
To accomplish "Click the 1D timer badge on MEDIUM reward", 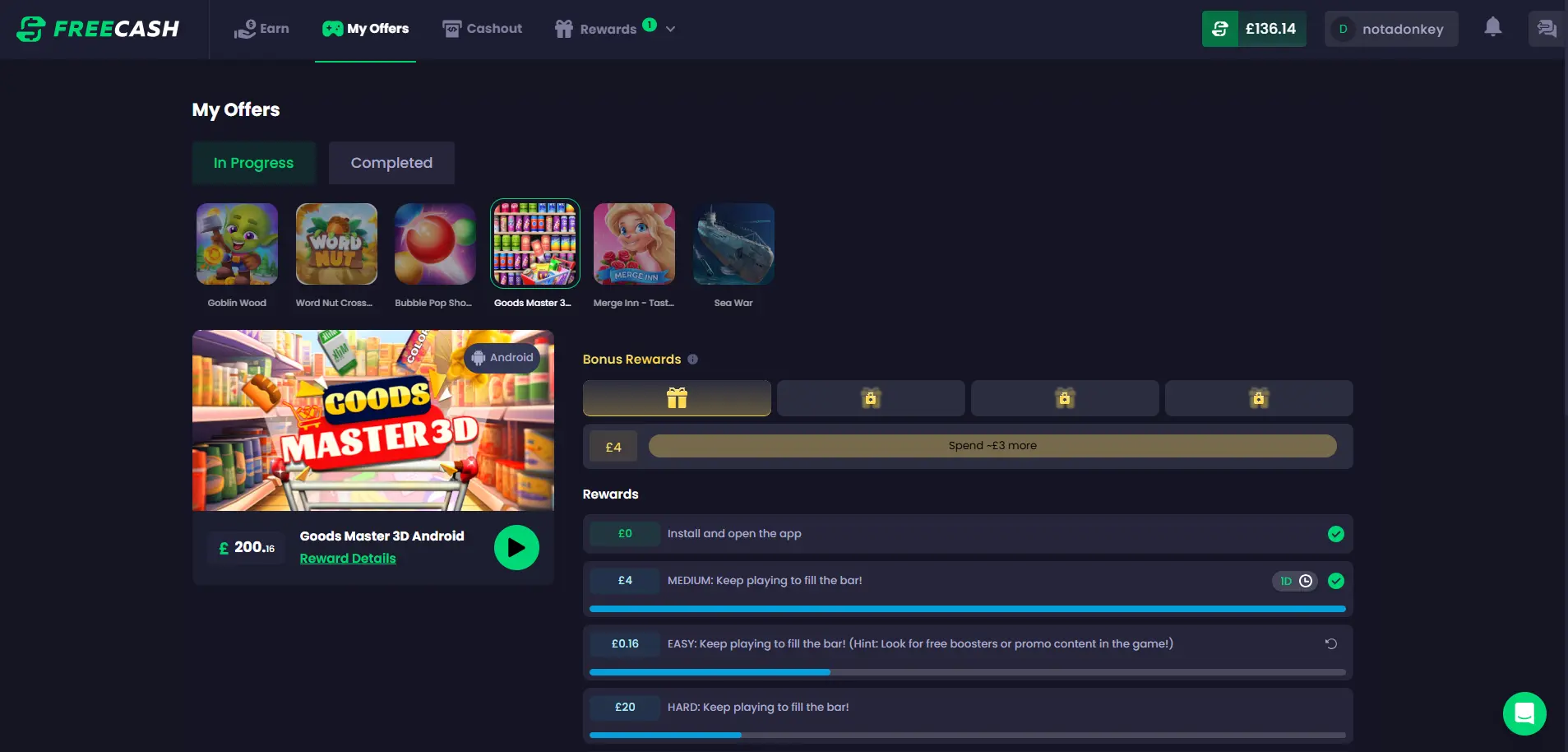I will click(x=1295, y=581).
